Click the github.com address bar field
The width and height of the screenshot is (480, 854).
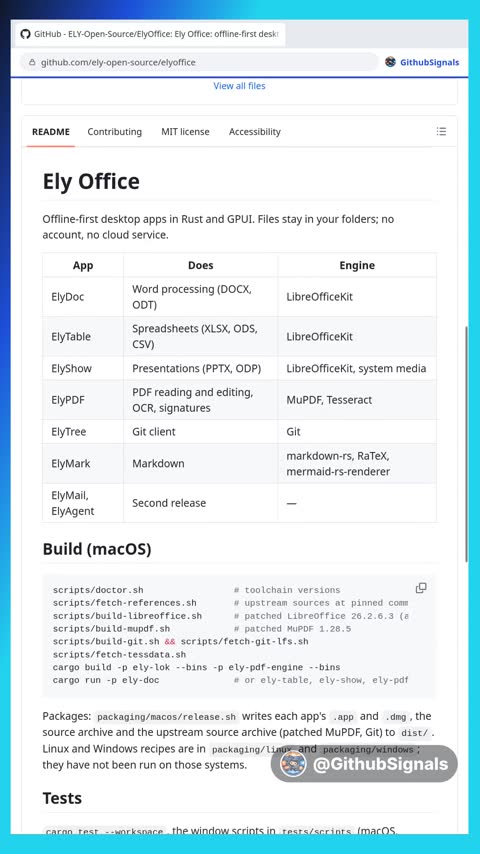point(199,62)
